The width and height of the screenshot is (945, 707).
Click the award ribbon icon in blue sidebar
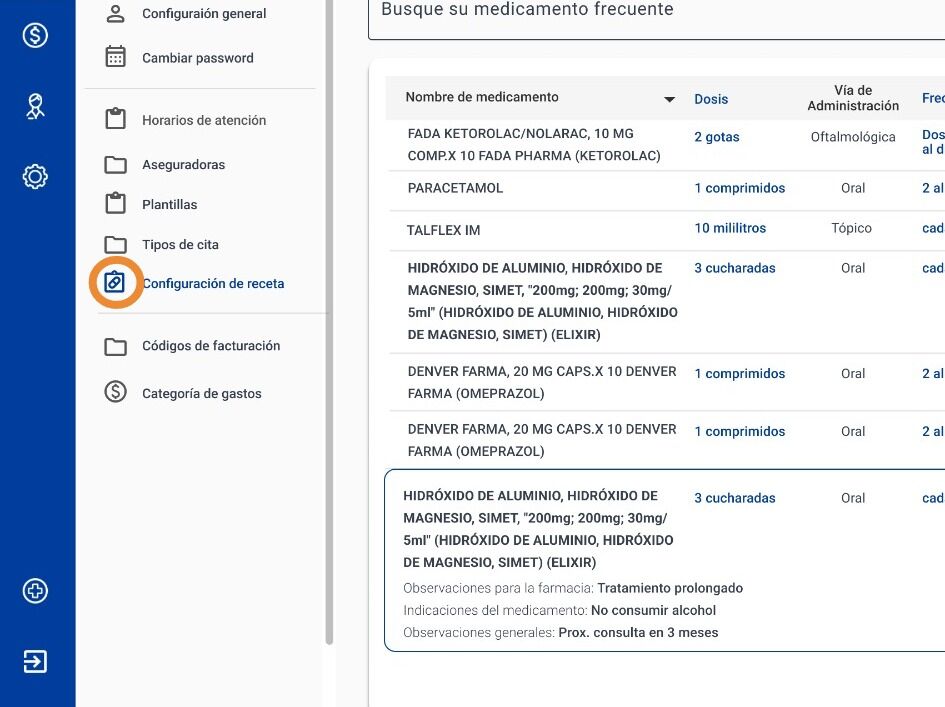[x=35, y=106]
